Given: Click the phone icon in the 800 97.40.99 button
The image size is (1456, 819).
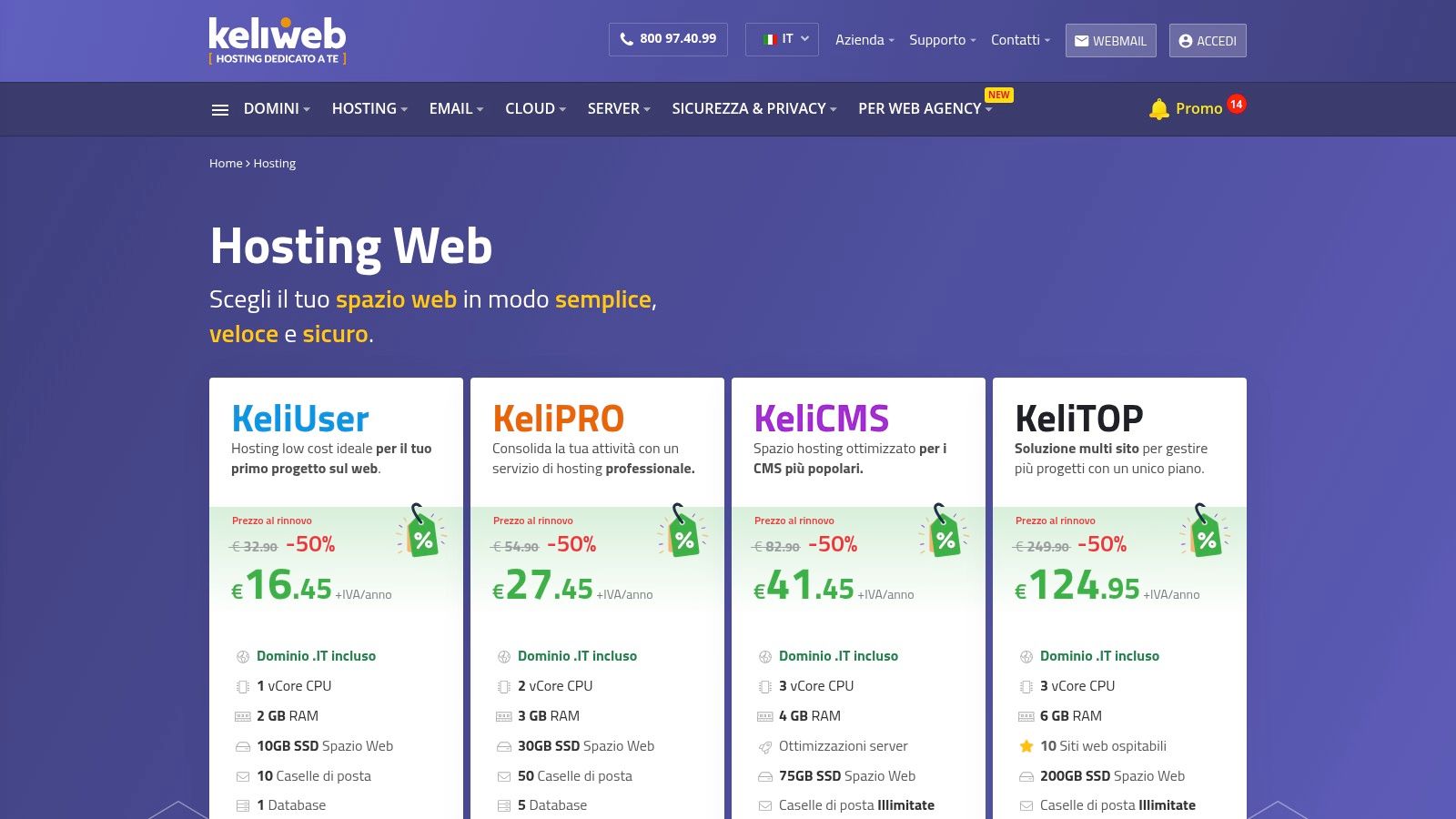Looking at the screenshot, I should click(625, 39).
